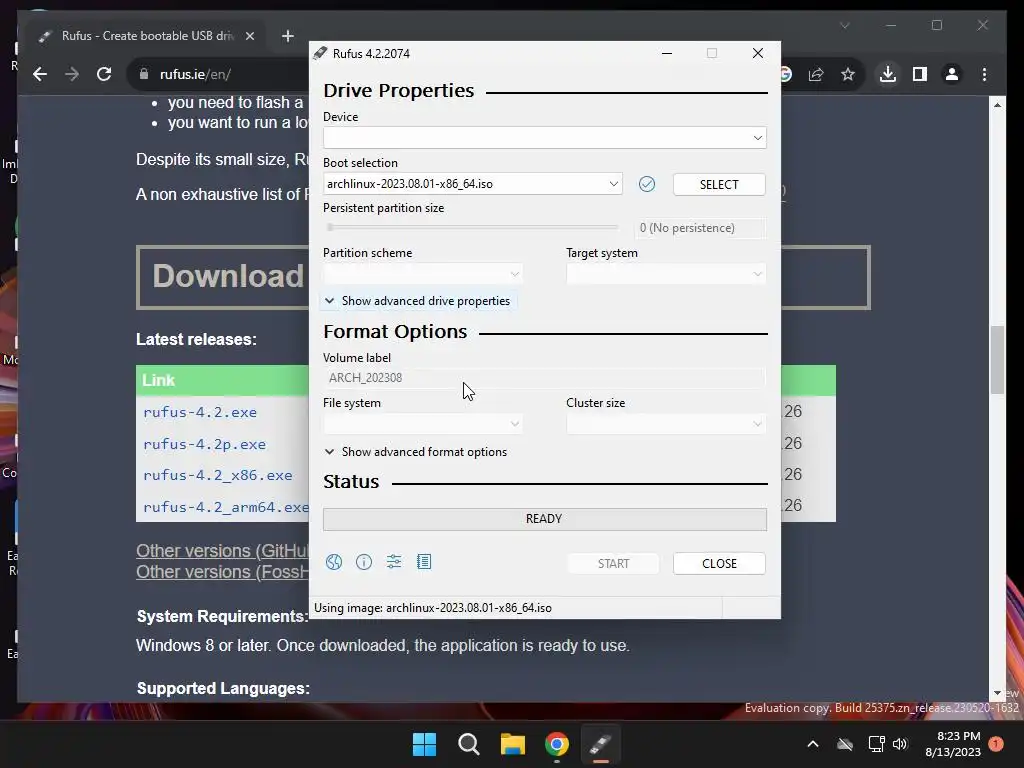Image resolution: width=1024 pixels, height=768 pixels.
Task: Open rufus-4.2p.exe download link
Action: pyautogui.click(x=204, y=444)
